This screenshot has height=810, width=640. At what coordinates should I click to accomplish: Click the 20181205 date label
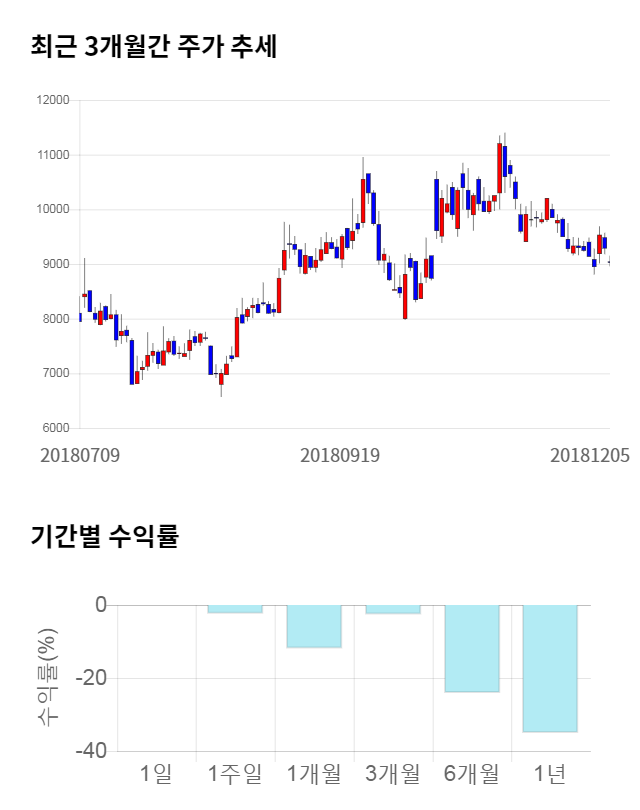tap(590, 455)
